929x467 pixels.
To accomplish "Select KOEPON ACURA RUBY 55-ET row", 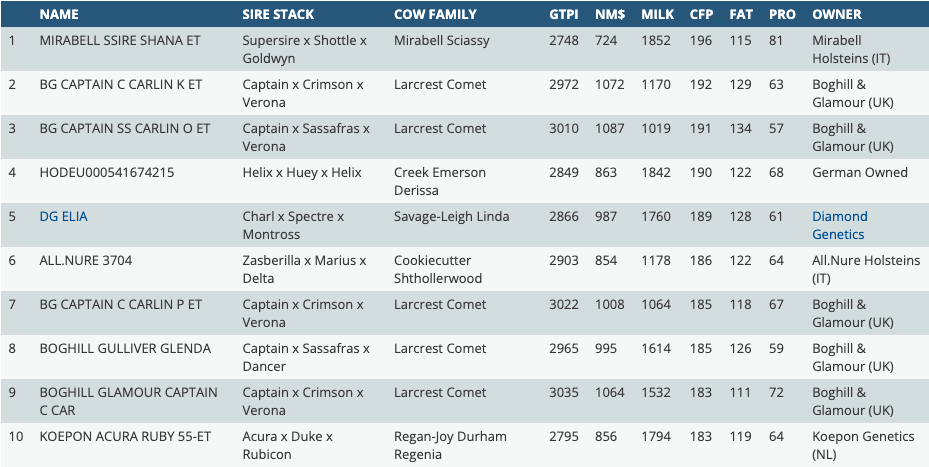I will click(x=124, y=436).
